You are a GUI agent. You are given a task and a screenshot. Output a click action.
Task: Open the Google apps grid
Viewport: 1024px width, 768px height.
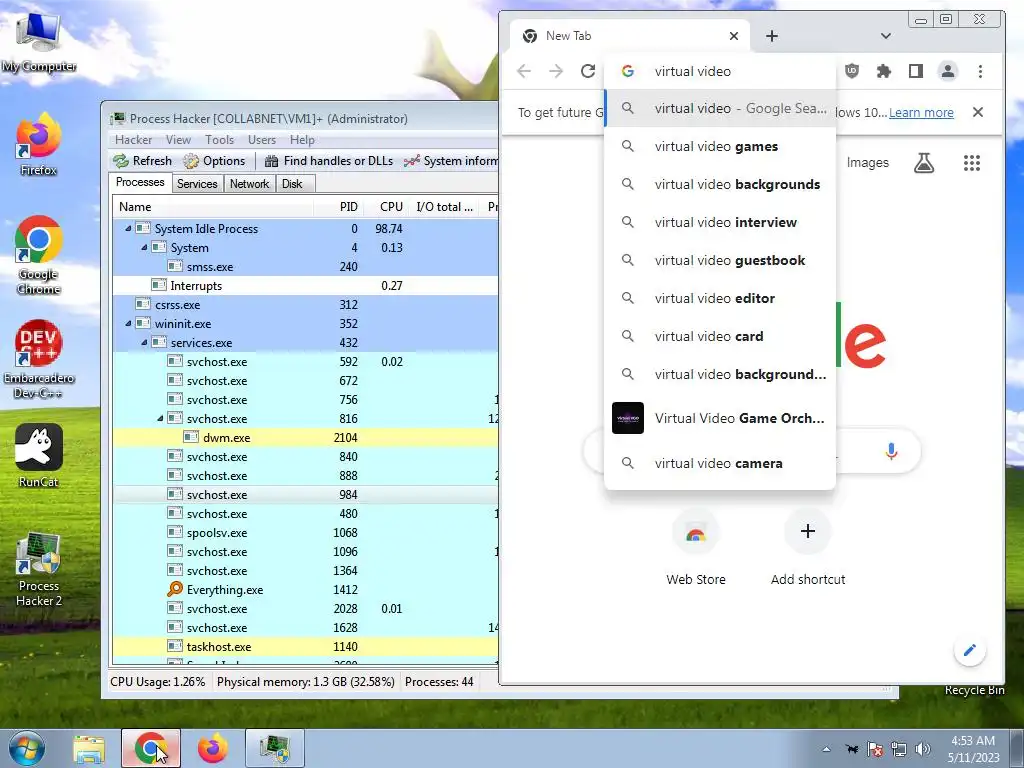[972, 163]
